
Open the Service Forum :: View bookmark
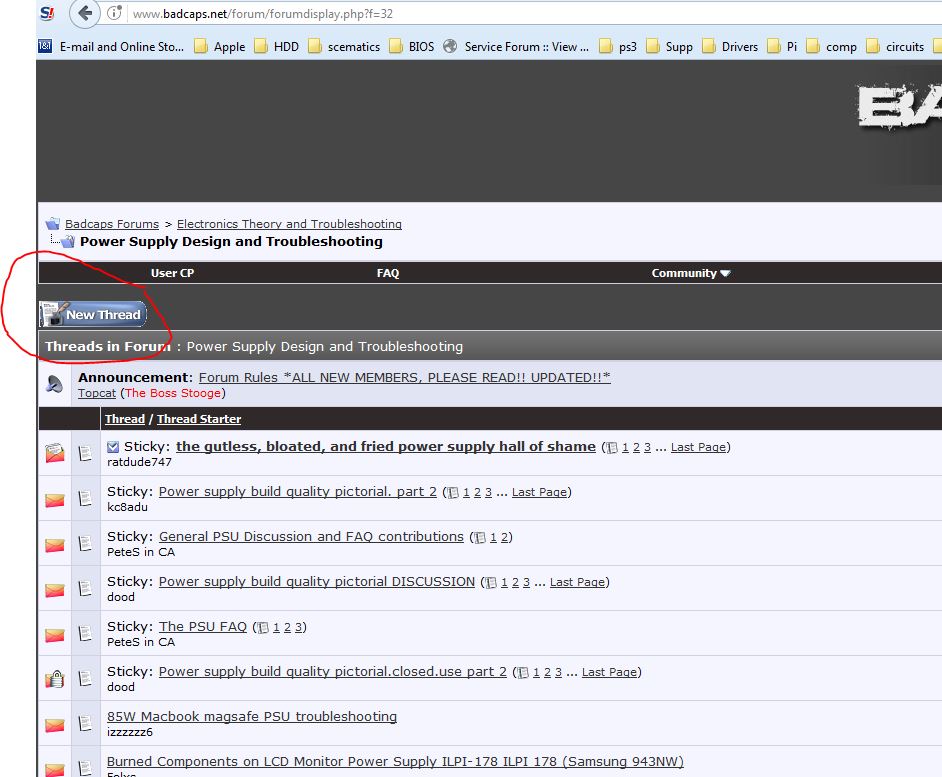(516, 47)
